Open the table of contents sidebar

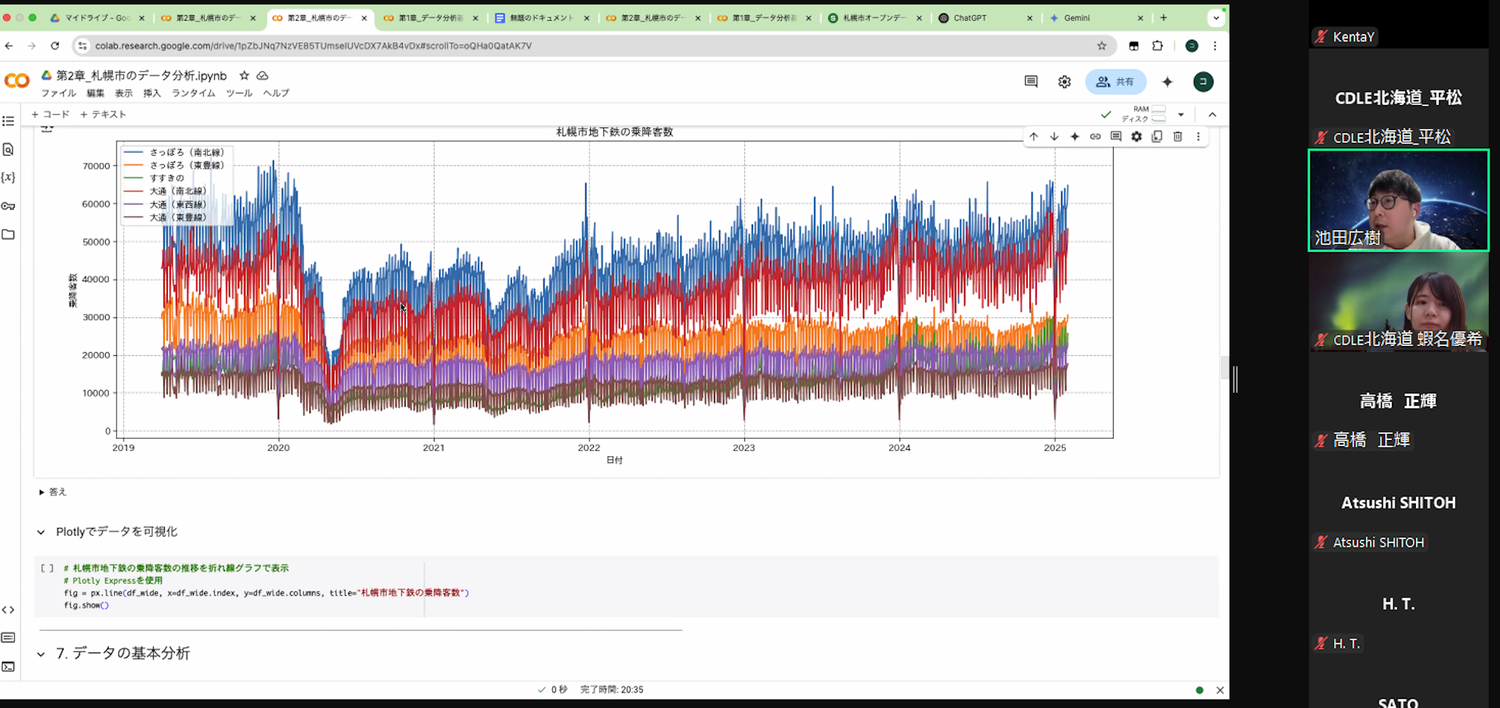pyautogui.click(x=9, y=121)
